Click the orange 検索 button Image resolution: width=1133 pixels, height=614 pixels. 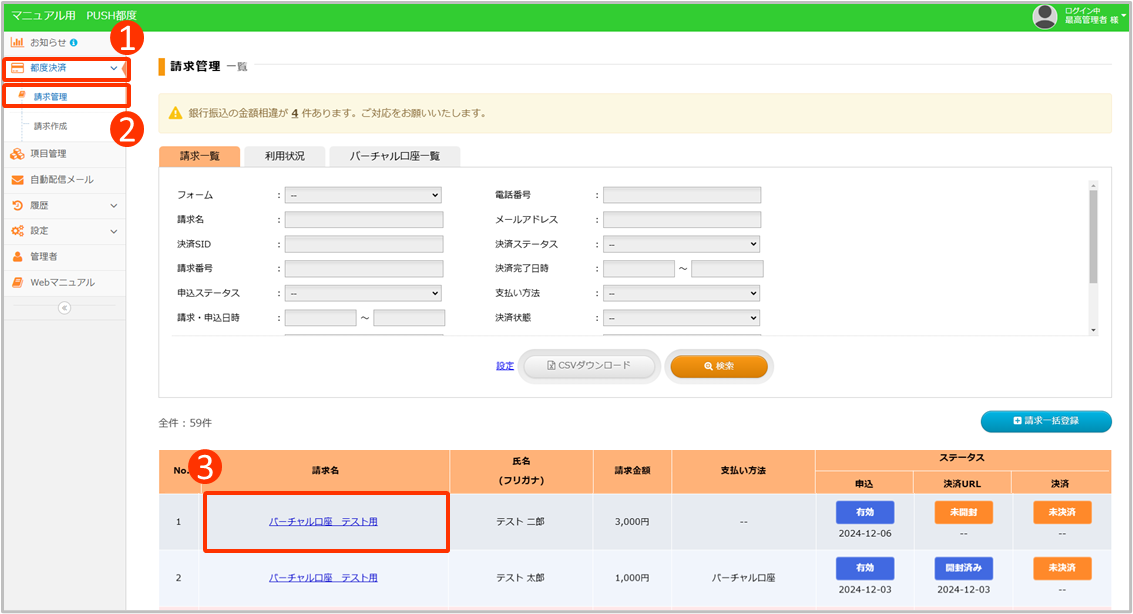(718, 366)
